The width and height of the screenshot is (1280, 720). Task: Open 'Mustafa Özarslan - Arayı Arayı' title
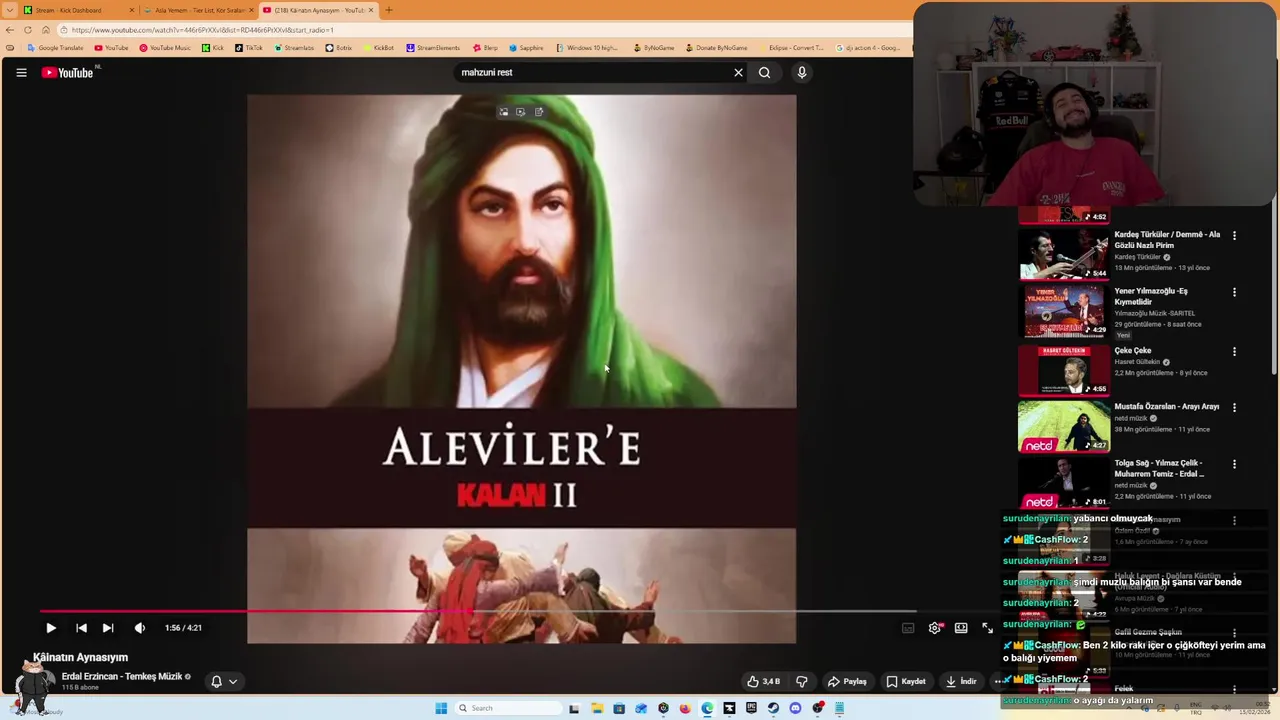coord(1167,407)
